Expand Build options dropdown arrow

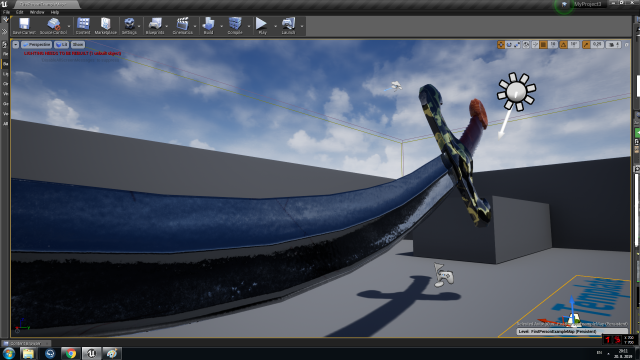point(222,27)
